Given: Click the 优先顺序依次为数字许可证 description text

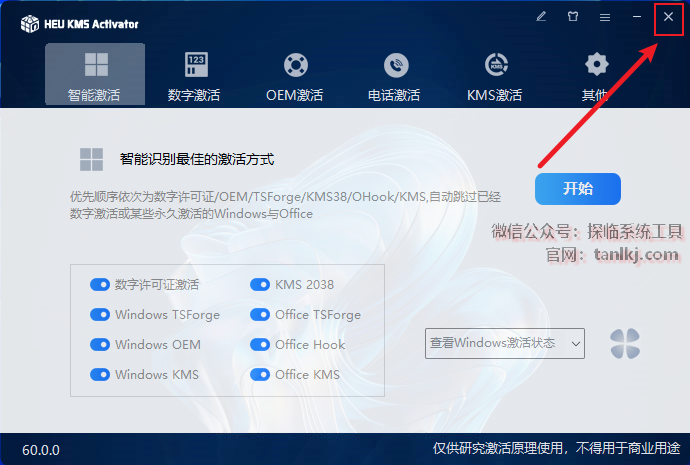Looking at the screenshot, I should pyautogui.click(x=285, y=205).
